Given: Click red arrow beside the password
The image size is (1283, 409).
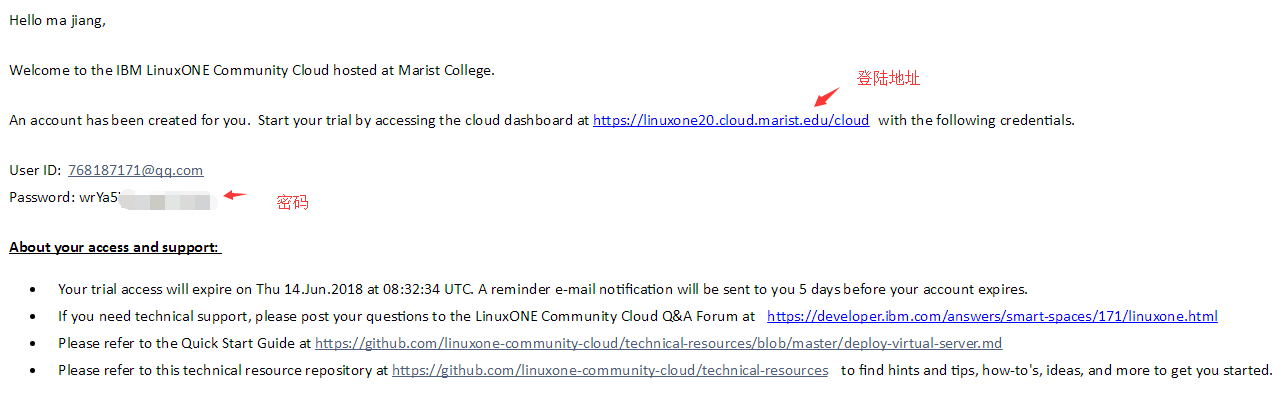Looking at the screenshot, I should pyautogui.click(x=234, y=195).
